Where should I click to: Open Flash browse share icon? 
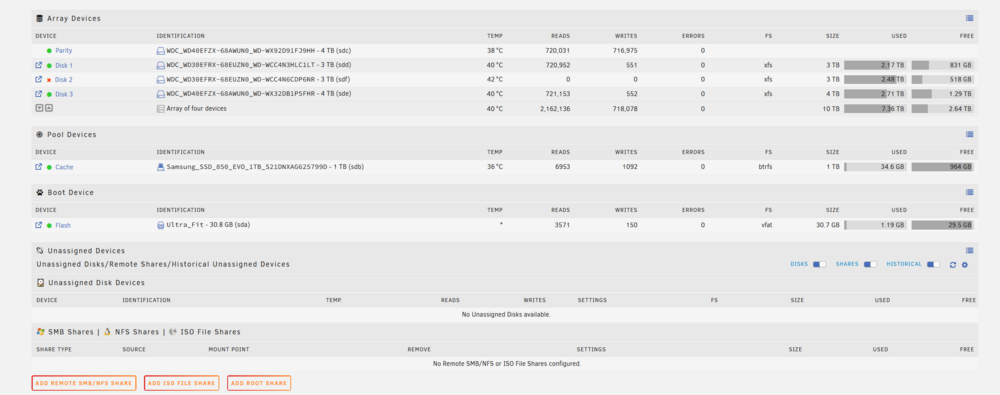[38, 225]
